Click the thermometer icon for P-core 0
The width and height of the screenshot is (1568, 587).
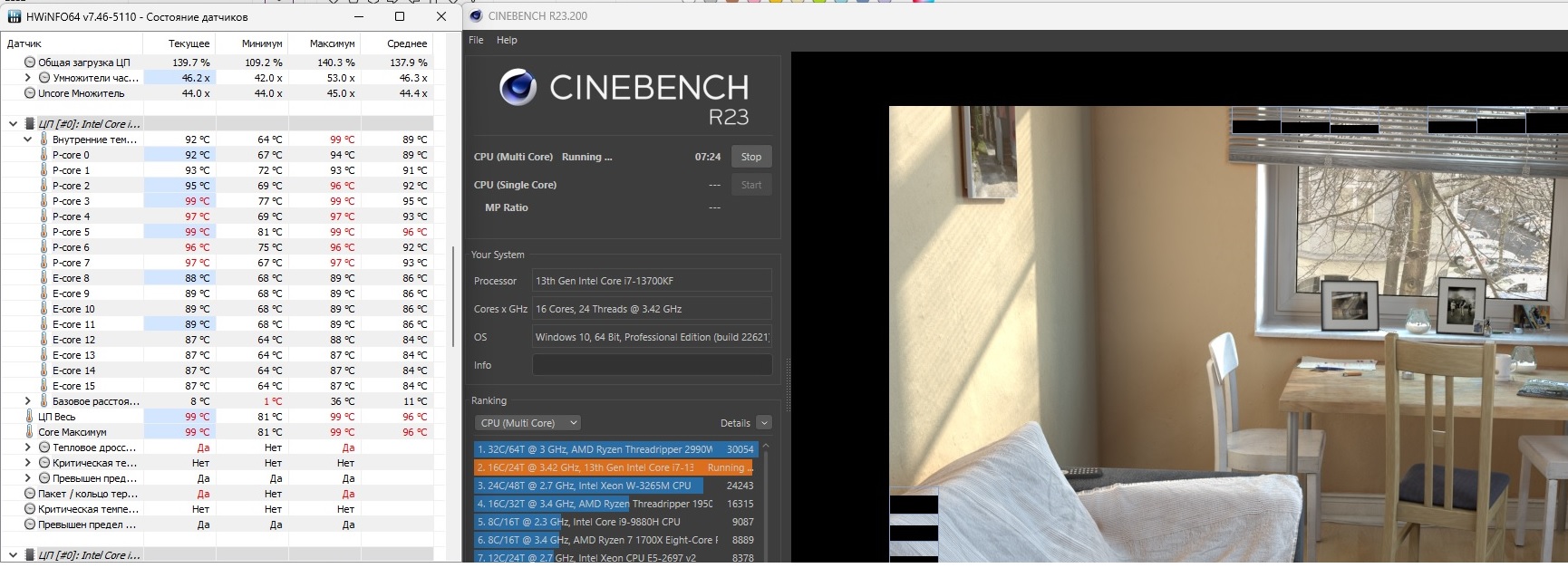44,155
